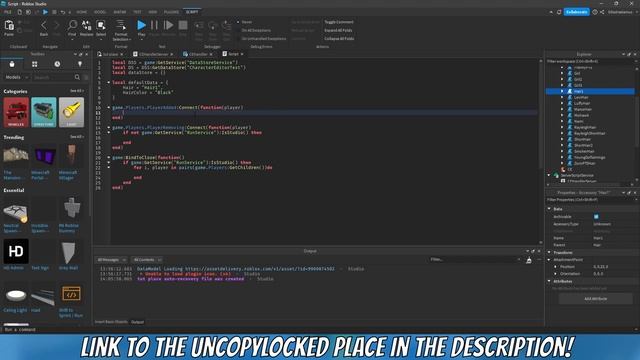The image size is (640, 360).
Task: Click the Toolbox filter options icon
Action: [86, 77]
